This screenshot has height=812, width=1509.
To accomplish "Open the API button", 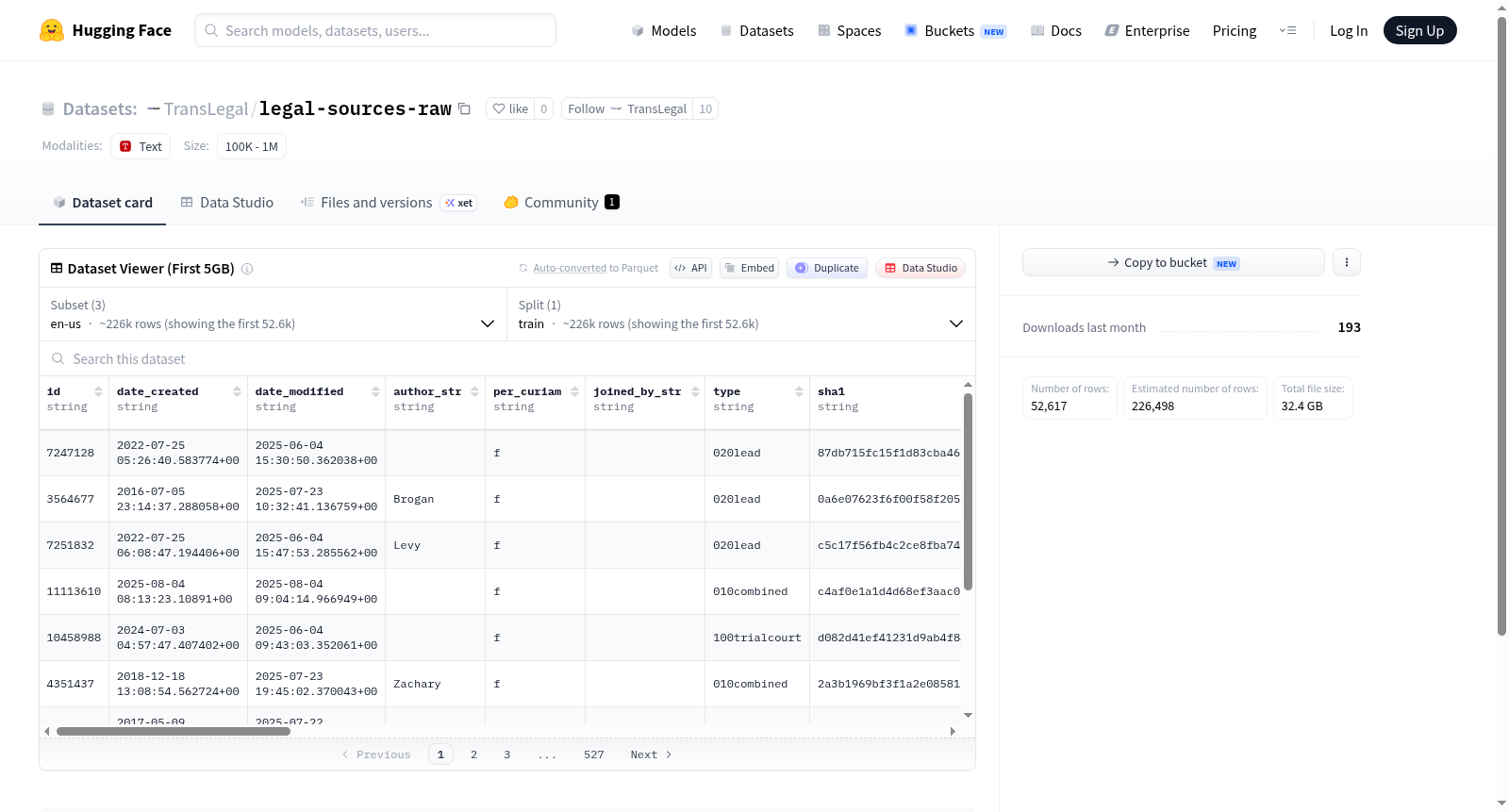I will [690, 268].
